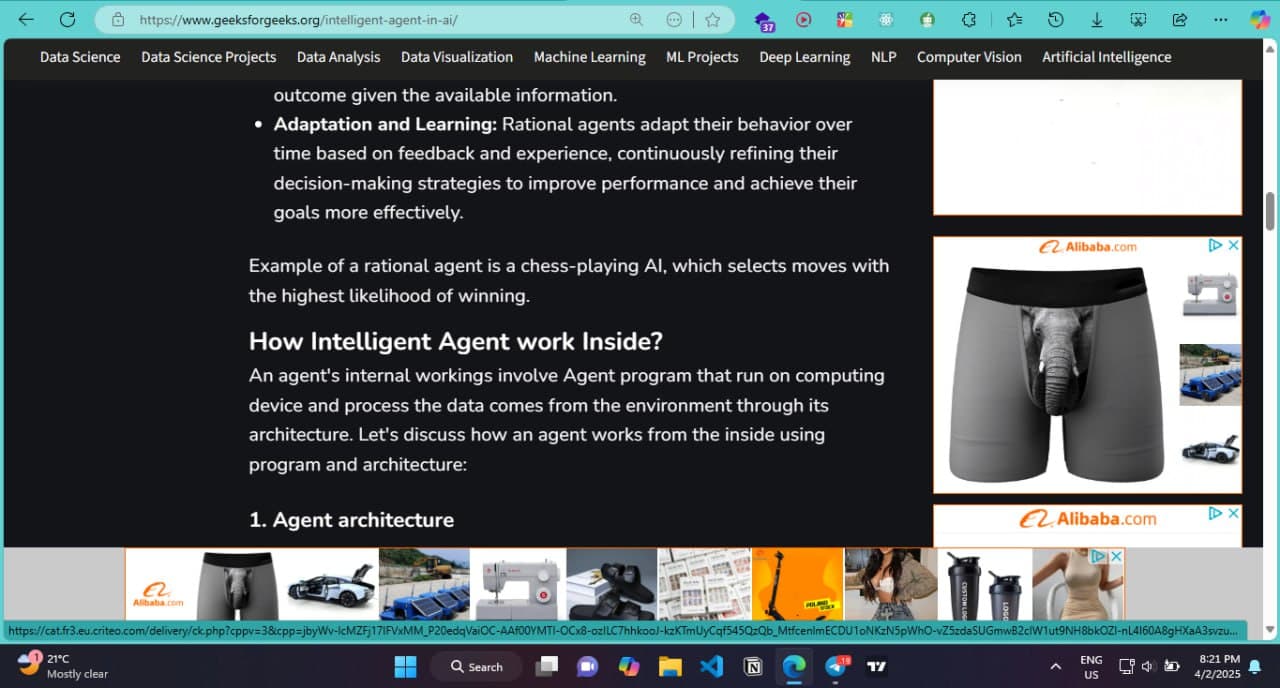Open the Downloads arrow icon

coord(1097,19)
